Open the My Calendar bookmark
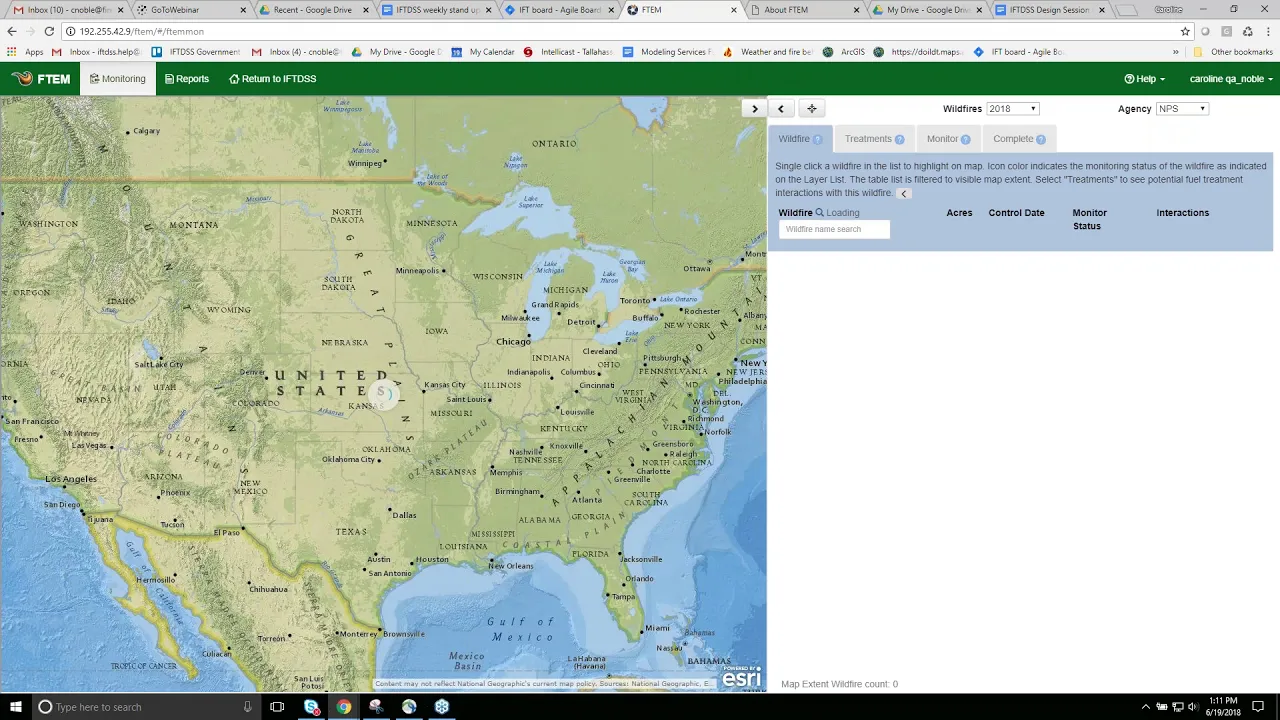Viewport: 1280px width, 720px height. pyautogui.click(x=483, y=52)
